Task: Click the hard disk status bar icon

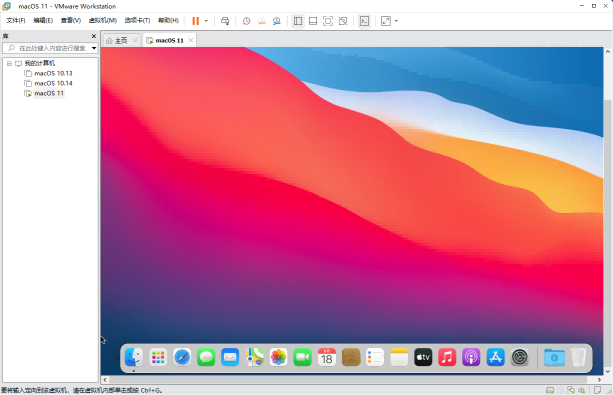Action: point(550,390)
